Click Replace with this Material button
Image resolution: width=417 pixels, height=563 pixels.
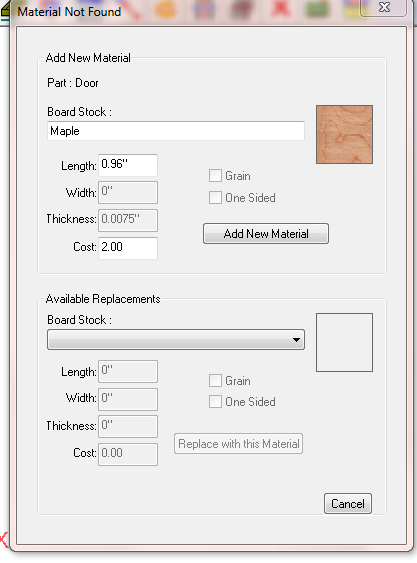[238, 444]
